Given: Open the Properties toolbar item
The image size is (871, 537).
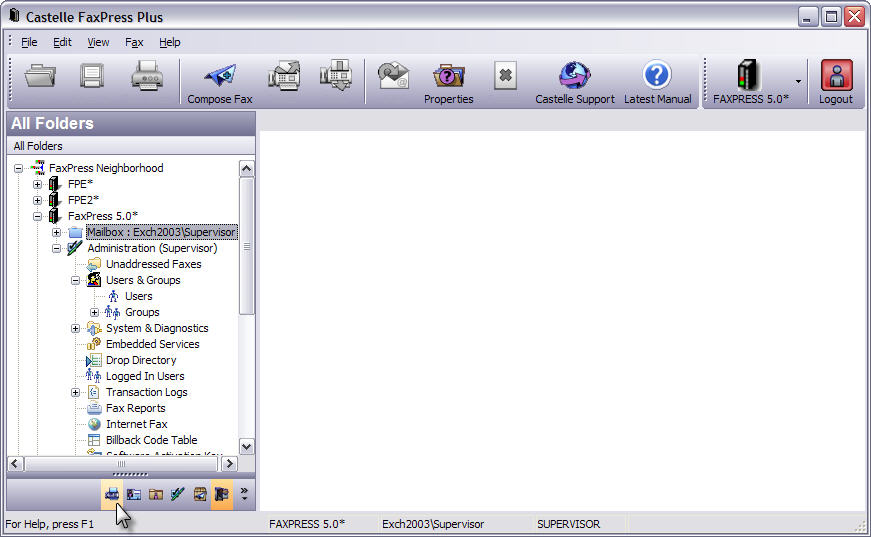Looking at the screenshot, I should pos(449,82).
